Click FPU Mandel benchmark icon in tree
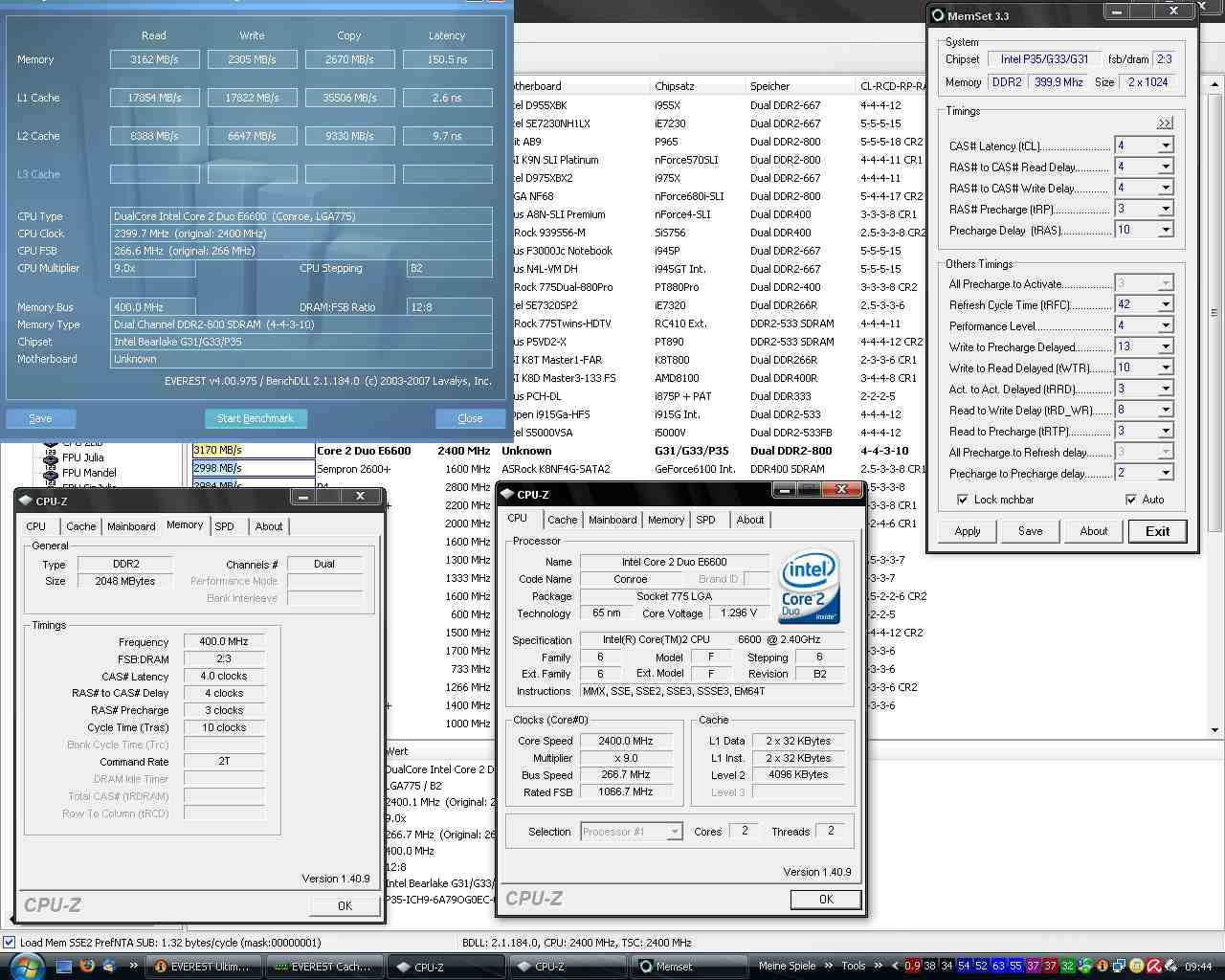Viewport: 1225px width, 980px height. pos(51,473)
